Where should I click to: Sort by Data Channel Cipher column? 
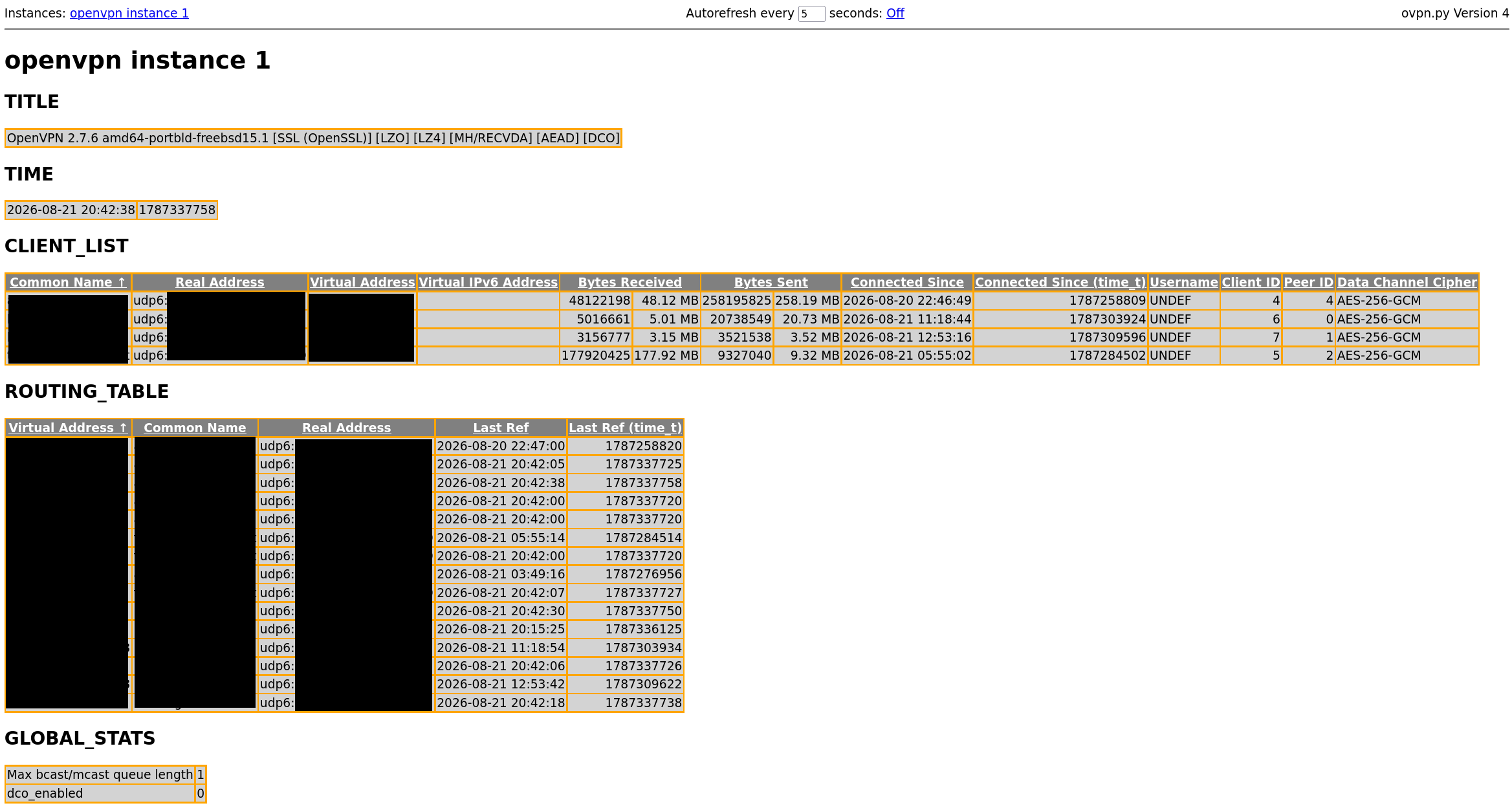[1407, 283]
